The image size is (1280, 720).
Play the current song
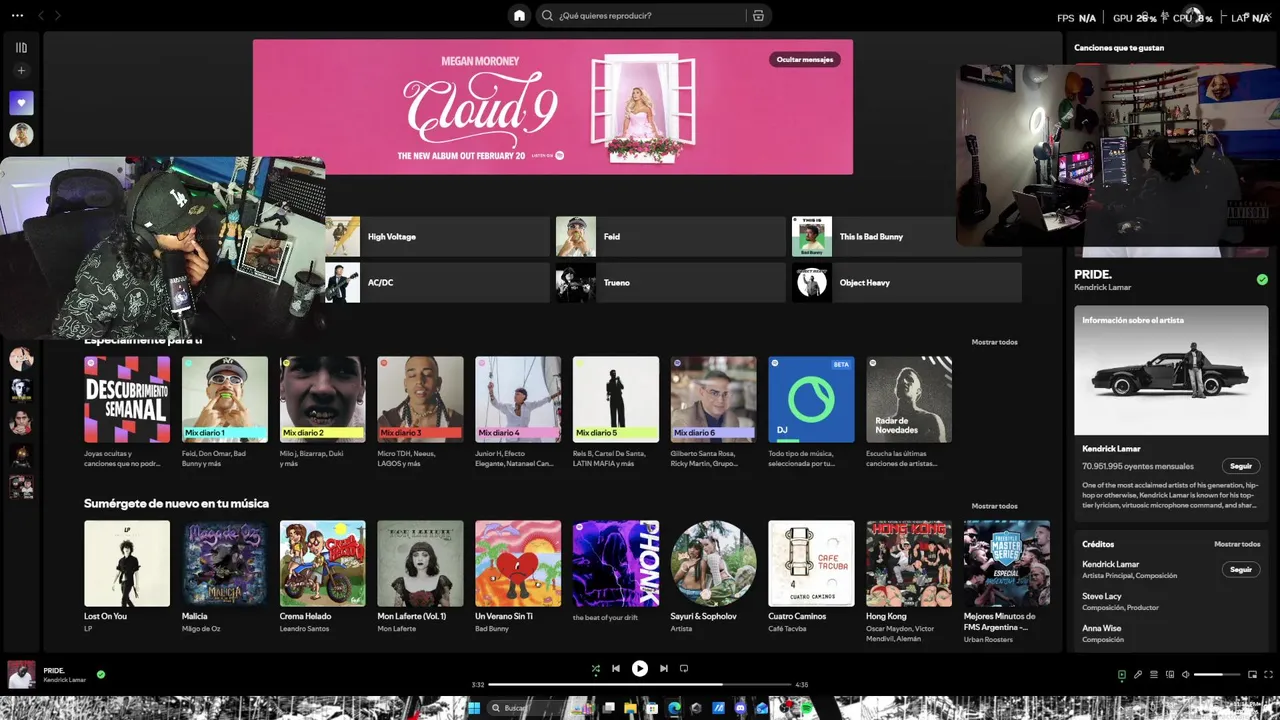640,668
